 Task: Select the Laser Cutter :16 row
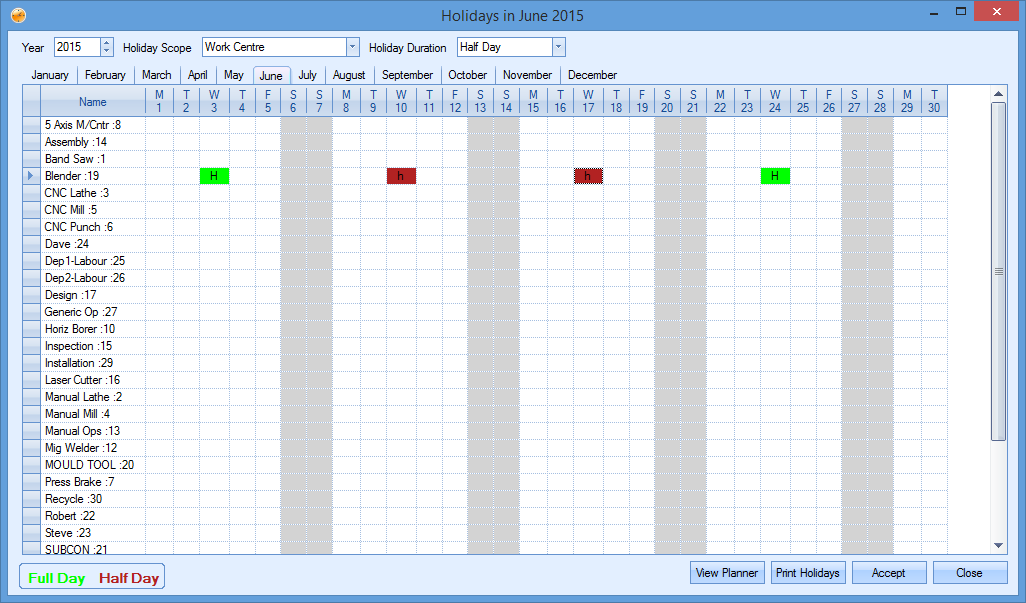pyautogui.click(x=82, y=380)
